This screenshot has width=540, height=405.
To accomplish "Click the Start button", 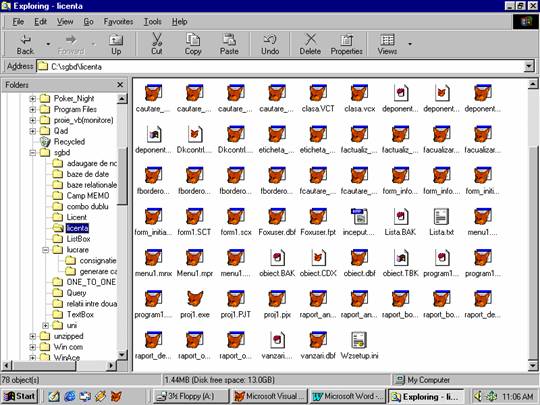I will coord(19,396).
